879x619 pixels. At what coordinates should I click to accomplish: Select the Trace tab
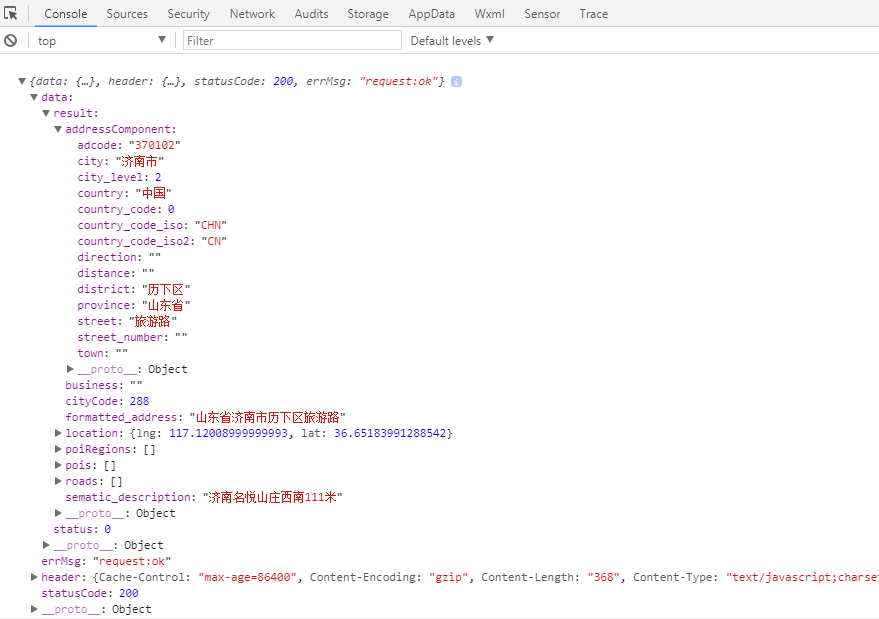point(594,13)
